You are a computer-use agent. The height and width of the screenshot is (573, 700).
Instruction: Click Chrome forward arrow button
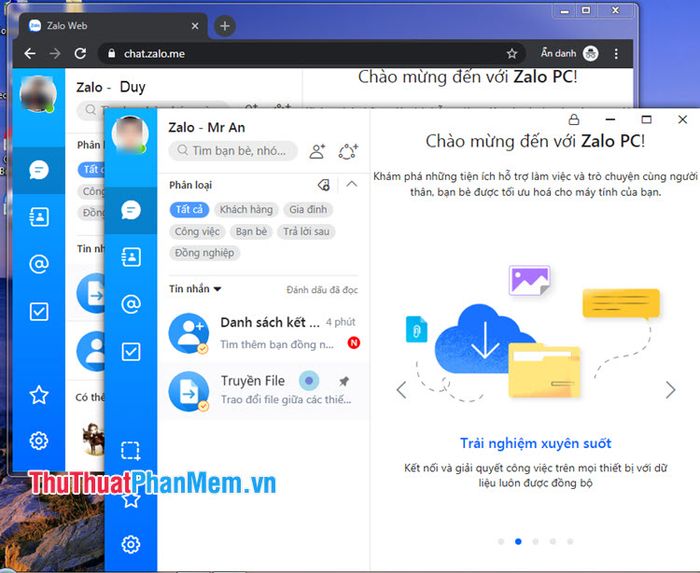[x=55, y=54]
